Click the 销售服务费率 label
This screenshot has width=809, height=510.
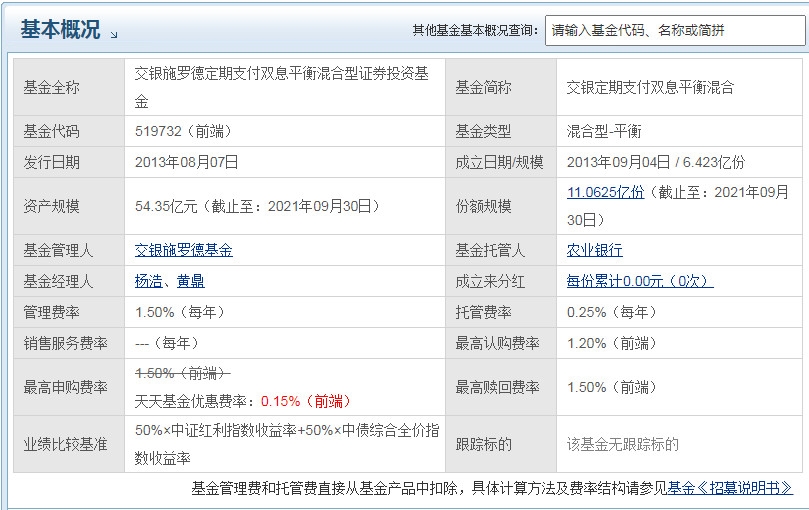click(x=66, y=343)
